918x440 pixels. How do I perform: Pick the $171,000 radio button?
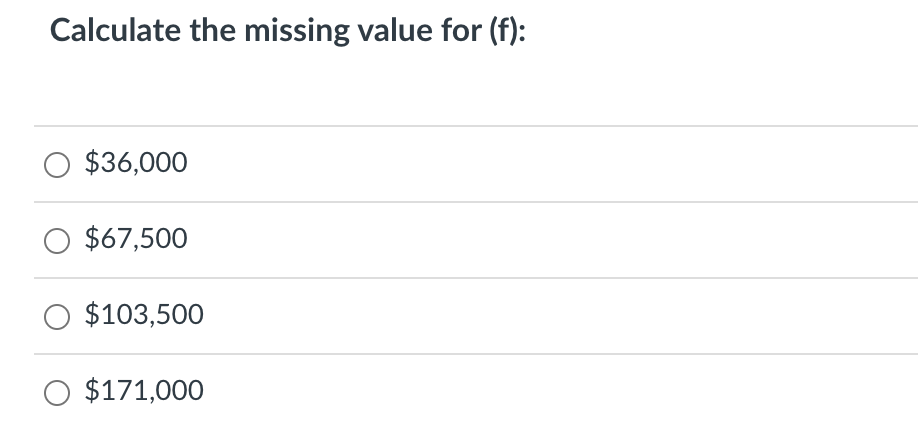(57, 393)
